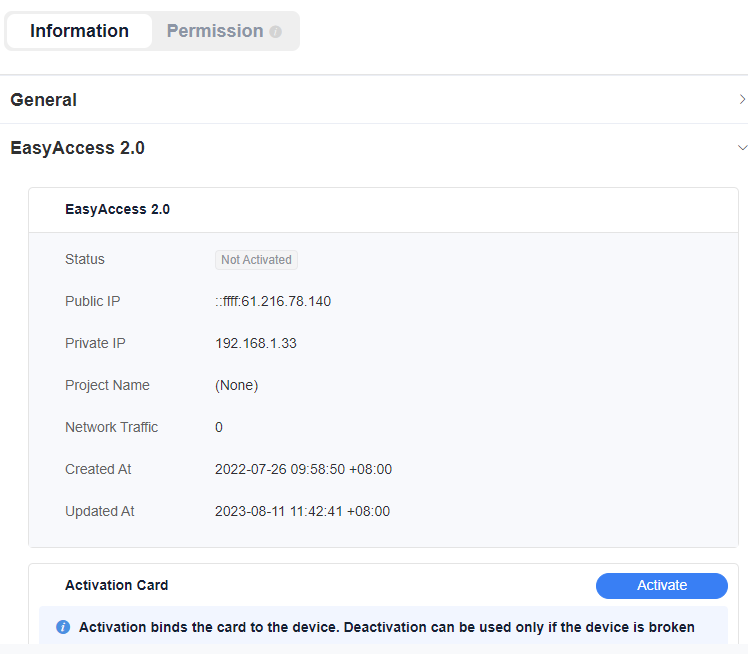Click the Not Activated status badge
Screen dimensions: 748x654
pyautogui.click(x=256, y=260)
